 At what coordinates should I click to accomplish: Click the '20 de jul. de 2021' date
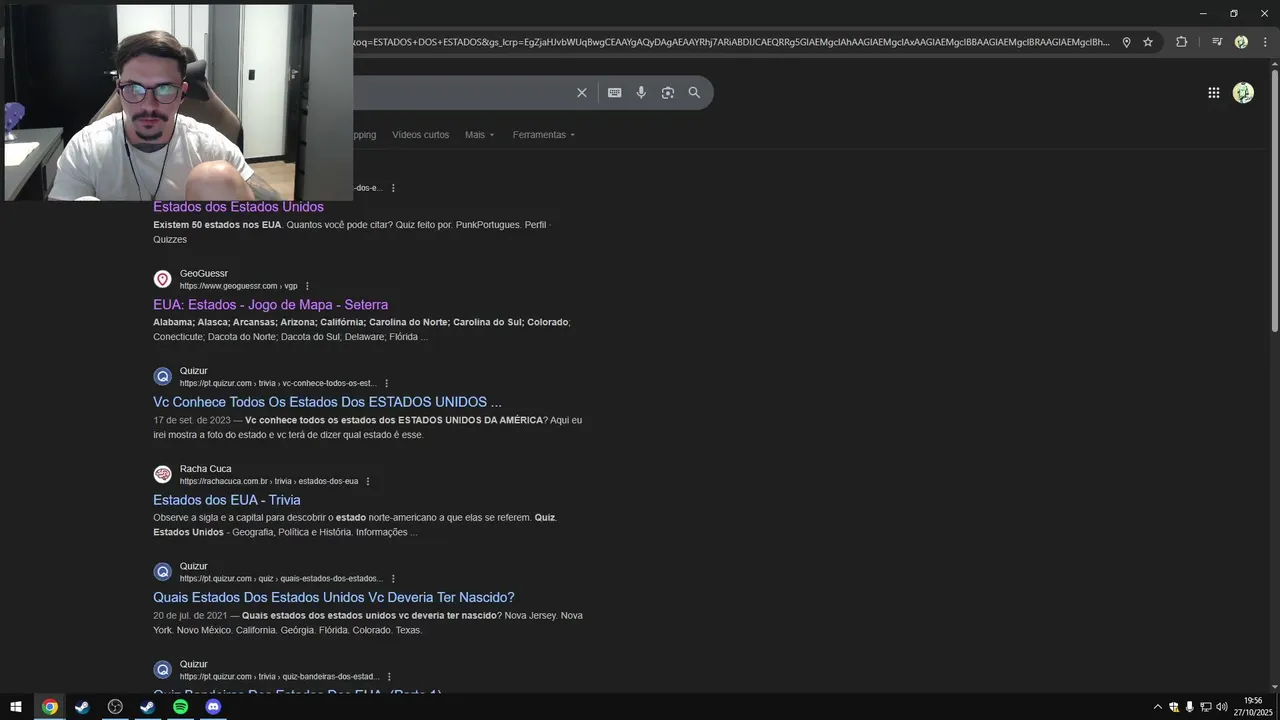(x=190, y=615)
